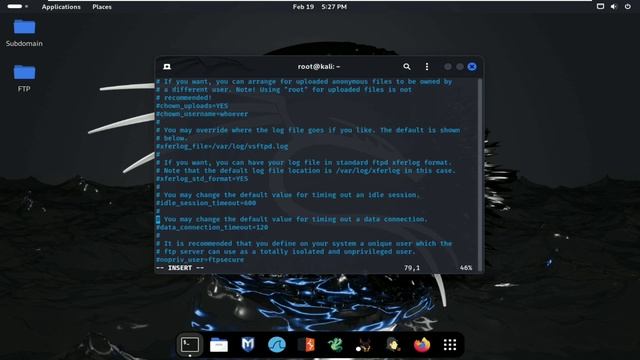Open the green dragon icon in dock

pyautogui.click(x=335, y=345)
